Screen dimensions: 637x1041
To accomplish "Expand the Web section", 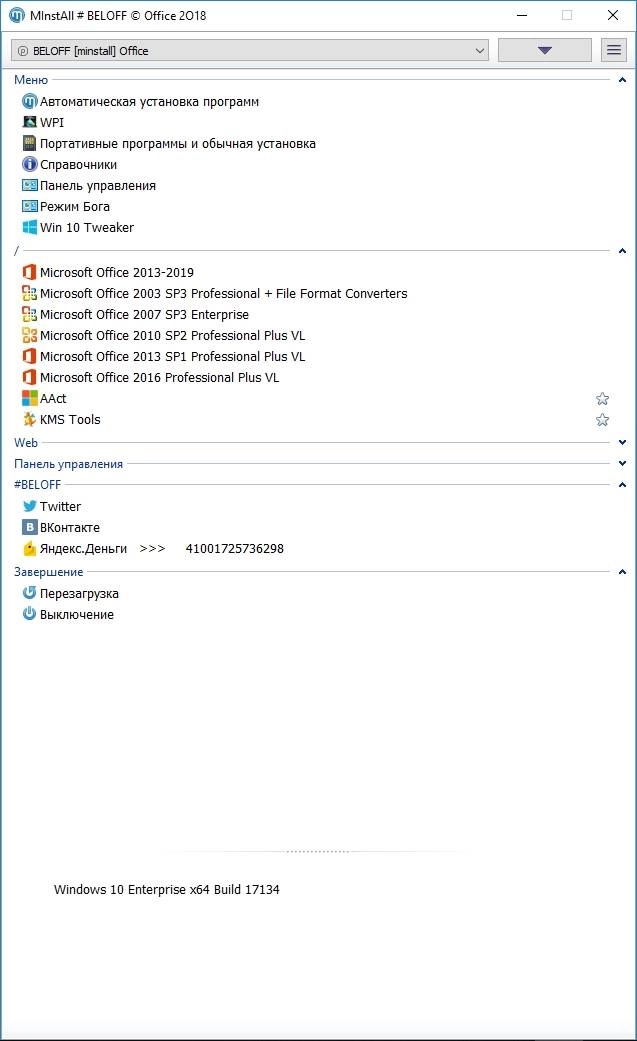I will point(622,442).
